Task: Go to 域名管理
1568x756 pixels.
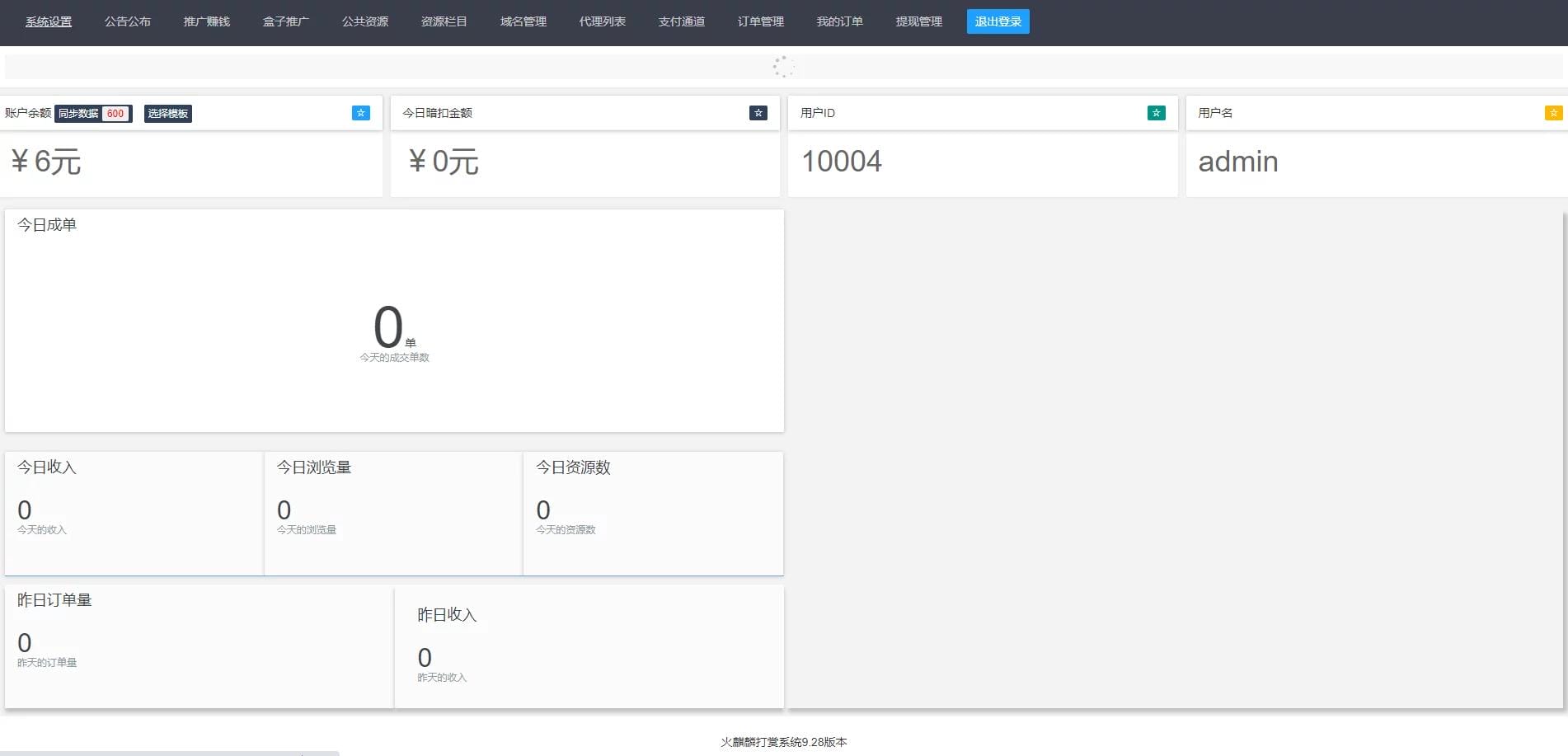Action: point(523,21)
